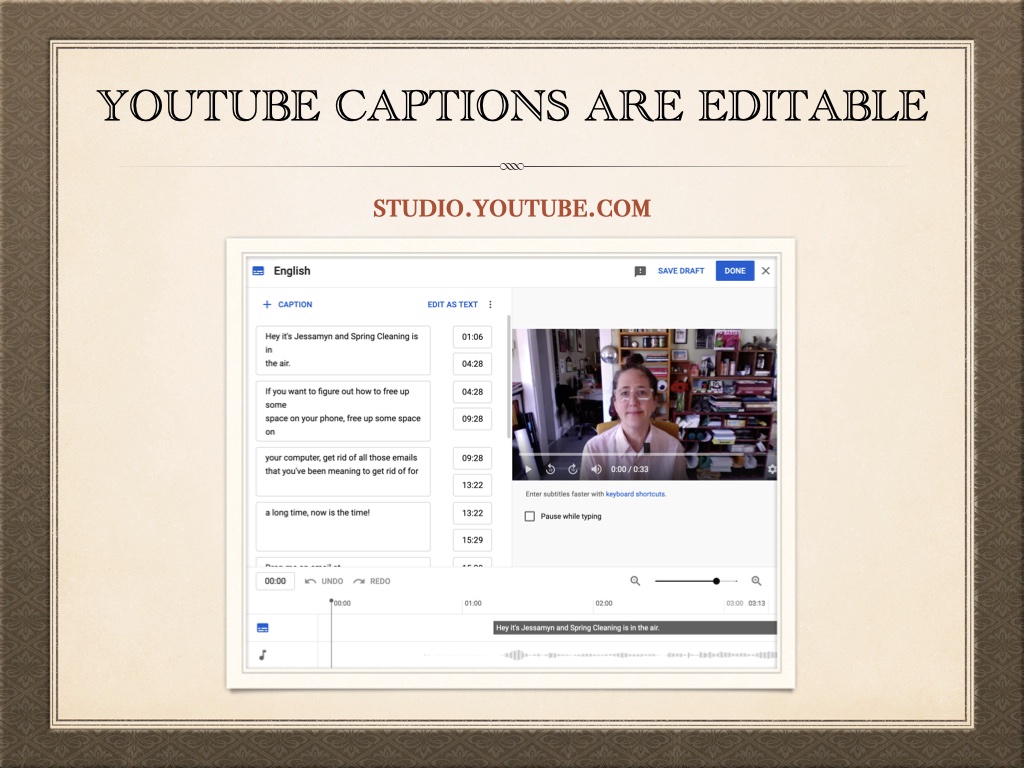Enable the Pause while typing checkbox
The image size is (1024, 768).
coord(530,517)
